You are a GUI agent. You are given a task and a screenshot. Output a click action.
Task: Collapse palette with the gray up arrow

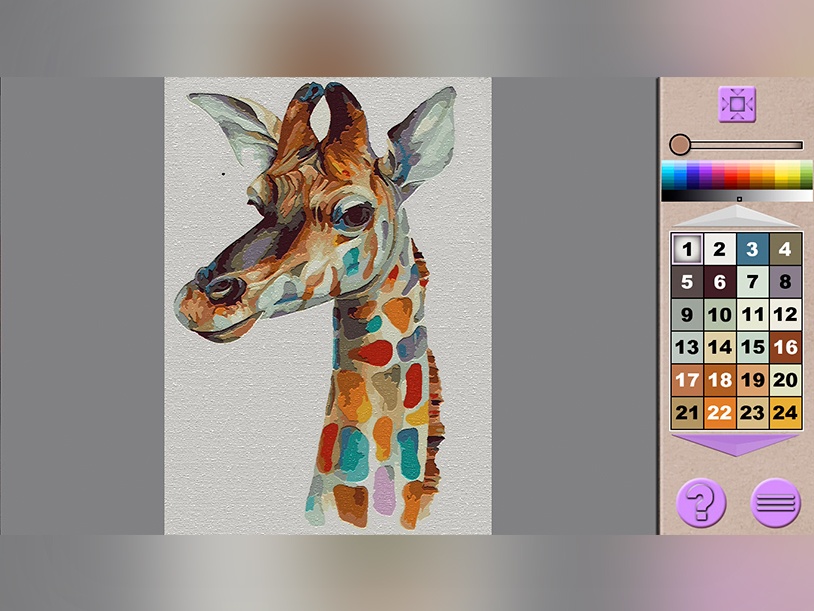[x=736, y=216]
